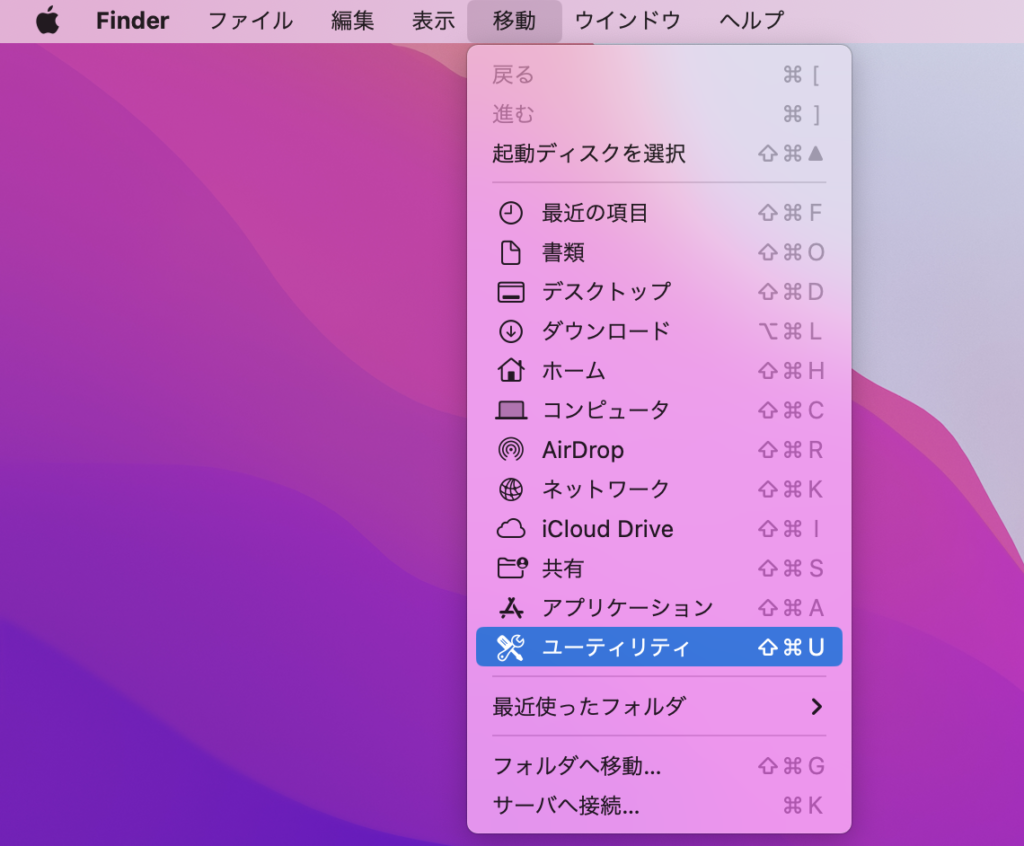This screenshot has height=846, width=1024.
Task: Click the globe icon beside ネットワーク
Action: [x=510, y=489]
